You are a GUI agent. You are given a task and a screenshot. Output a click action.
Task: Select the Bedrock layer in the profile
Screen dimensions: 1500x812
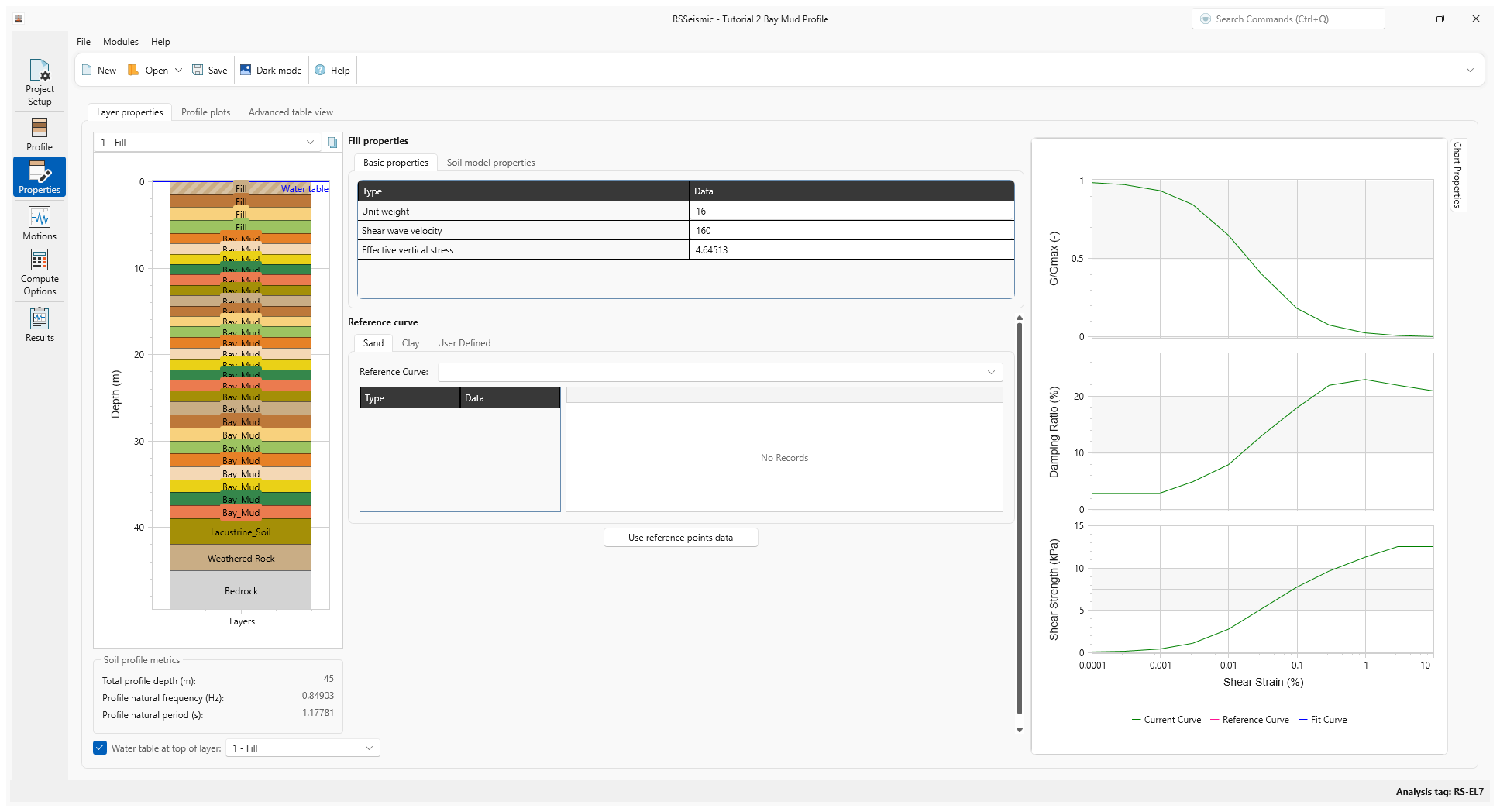(241, 590)
